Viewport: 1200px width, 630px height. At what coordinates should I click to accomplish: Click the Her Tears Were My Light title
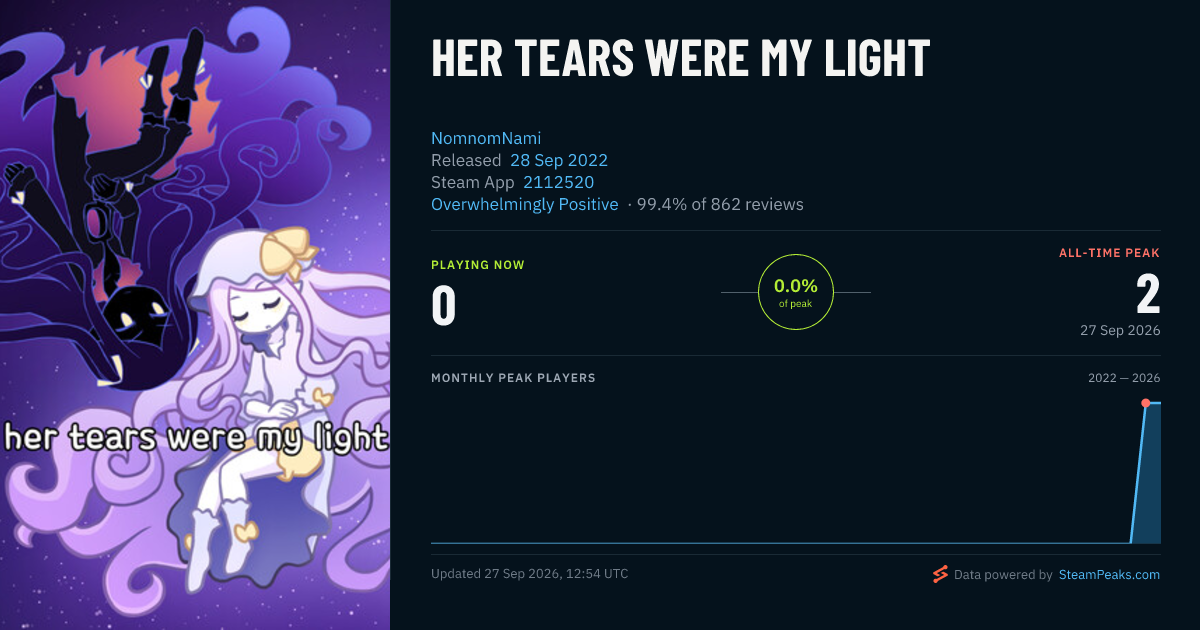[x=680, y=59]
